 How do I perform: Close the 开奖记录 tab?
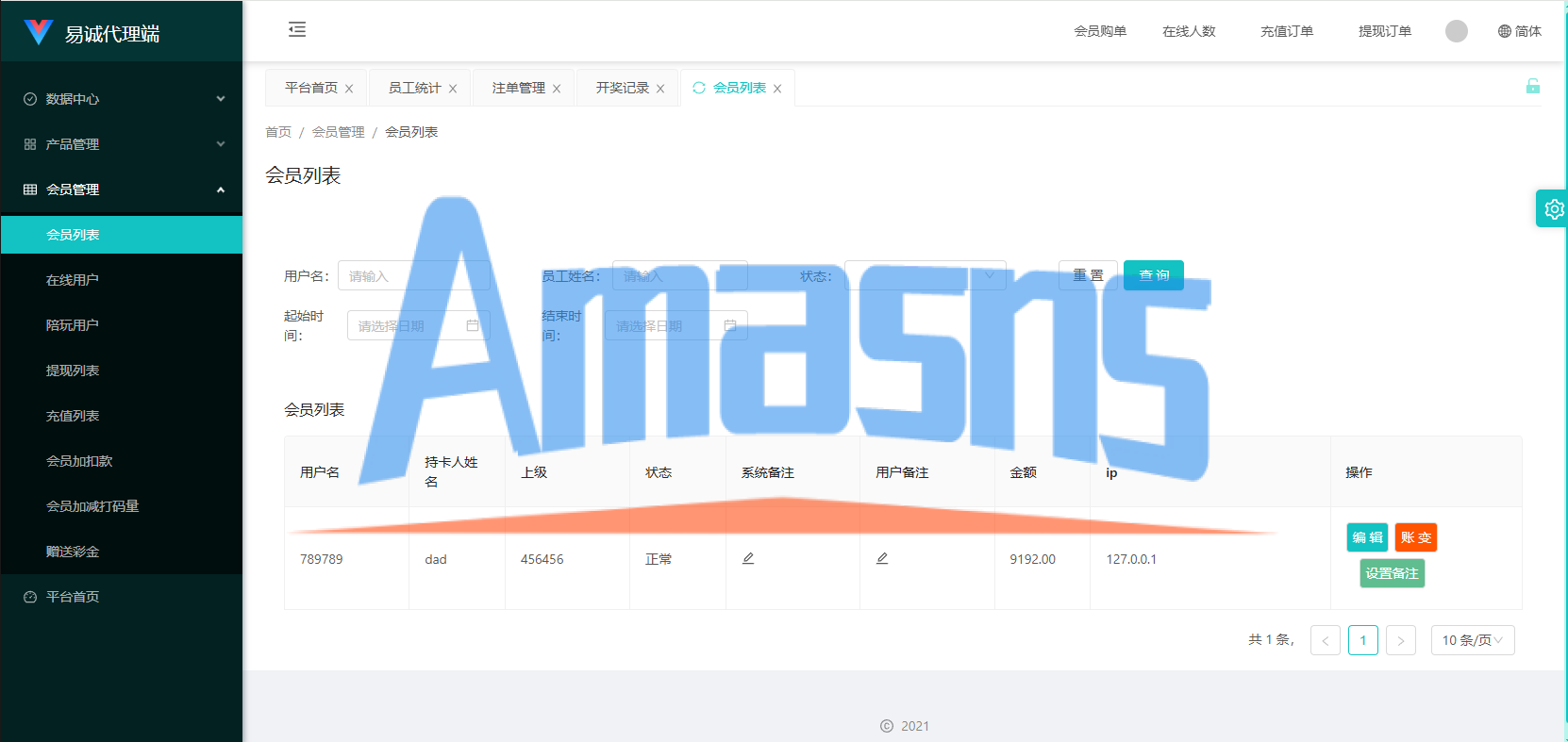660,89
